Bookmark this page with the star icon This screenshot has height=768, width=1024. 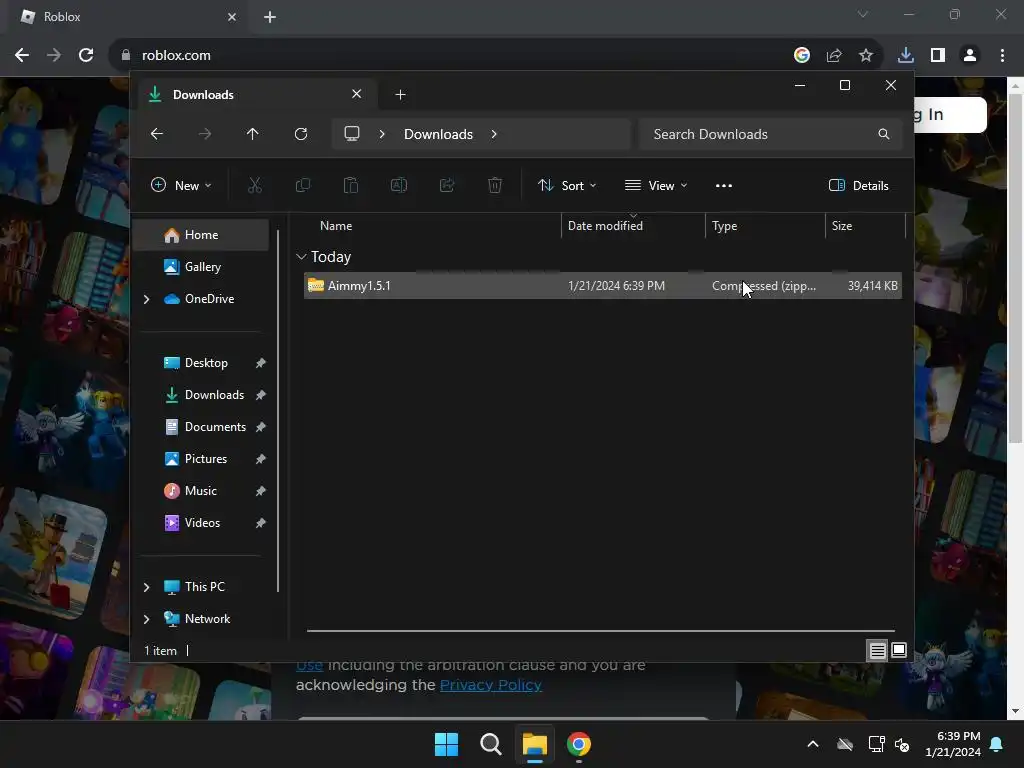pyautogui.click(x=866, y=55)
